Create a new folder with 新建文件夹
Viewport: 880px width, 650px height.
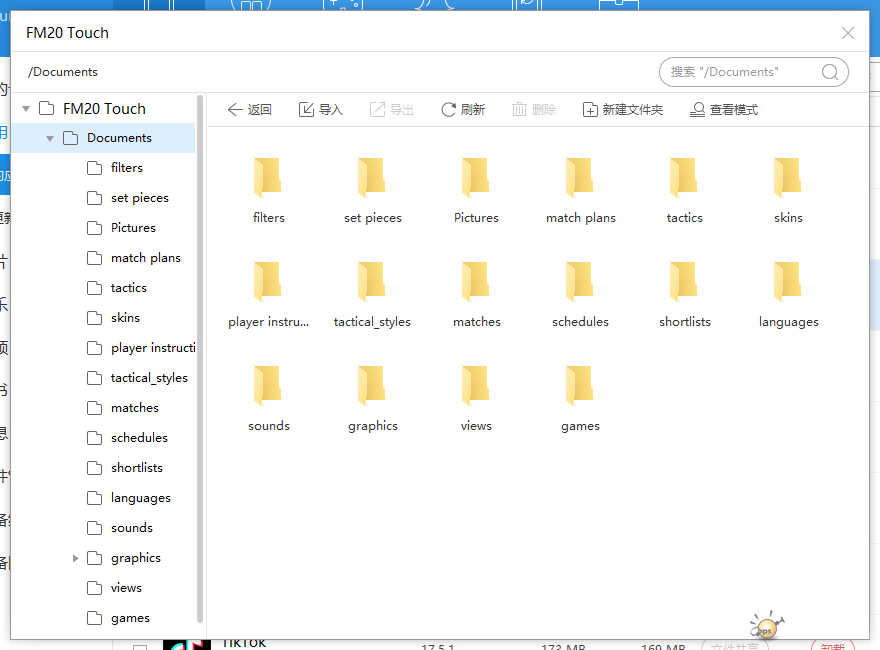(x=622, y=110)
